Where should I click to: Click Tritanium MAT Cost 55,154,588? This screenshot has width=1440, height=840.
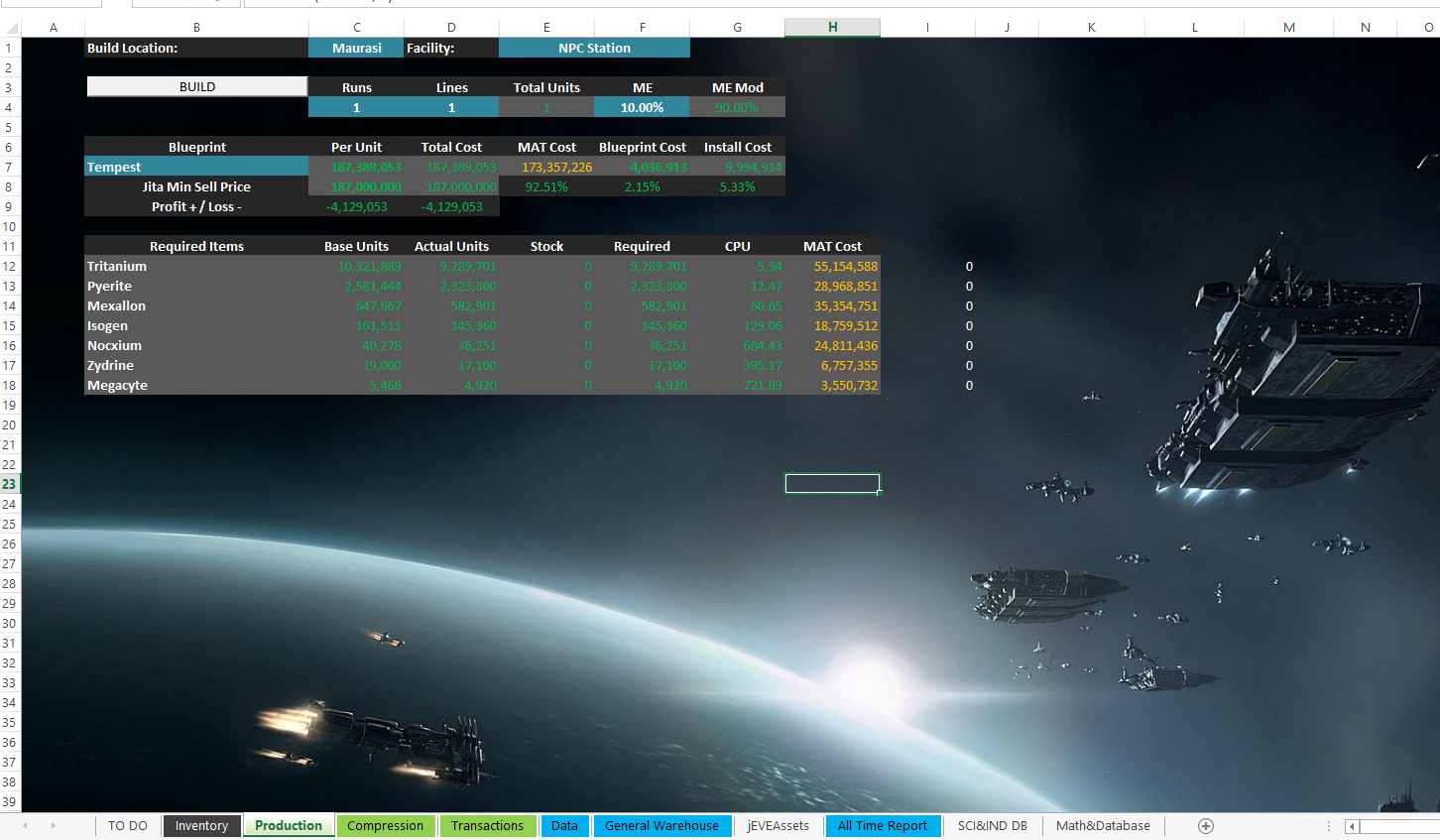(x=832, y=266)
